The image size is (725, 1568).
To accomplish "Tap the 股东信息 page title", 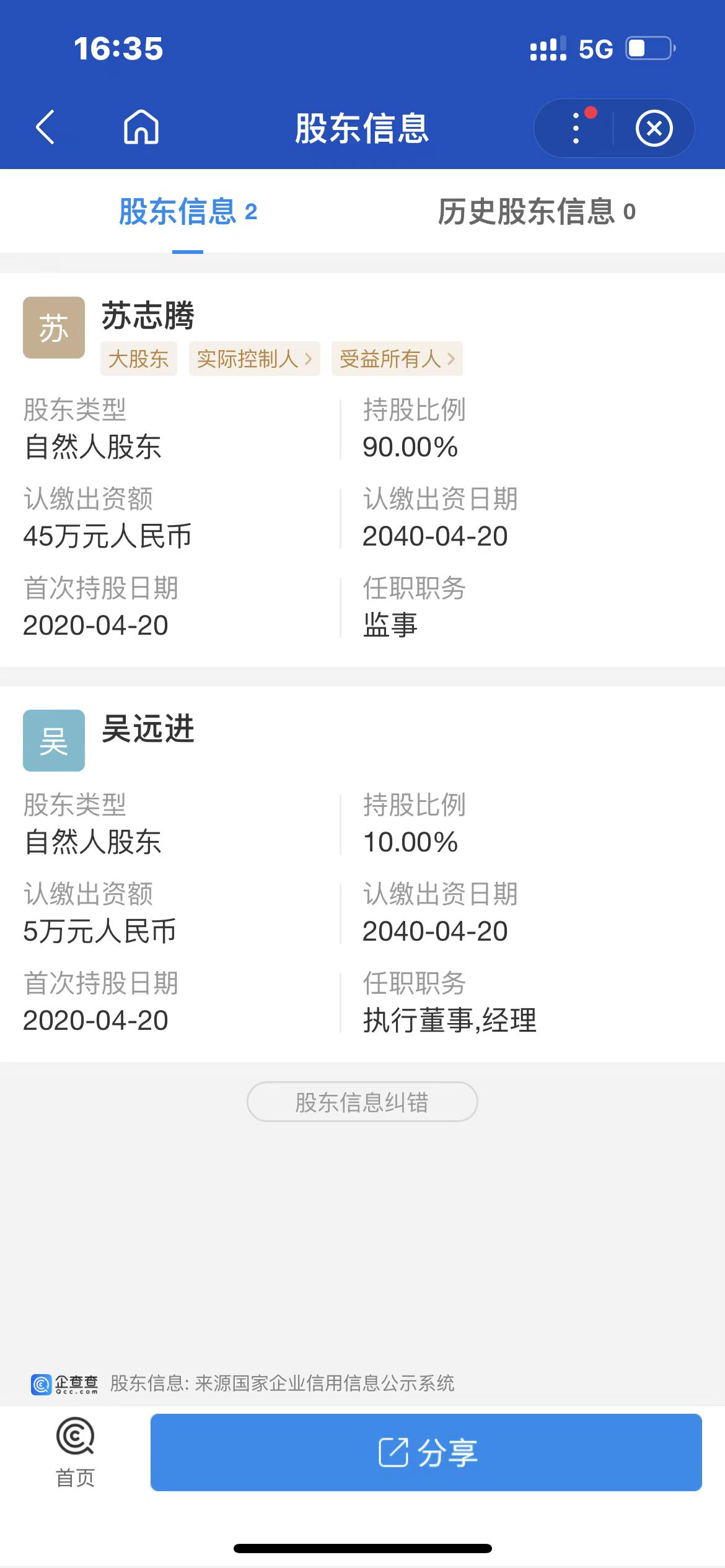I will click(x=362, y=128).
